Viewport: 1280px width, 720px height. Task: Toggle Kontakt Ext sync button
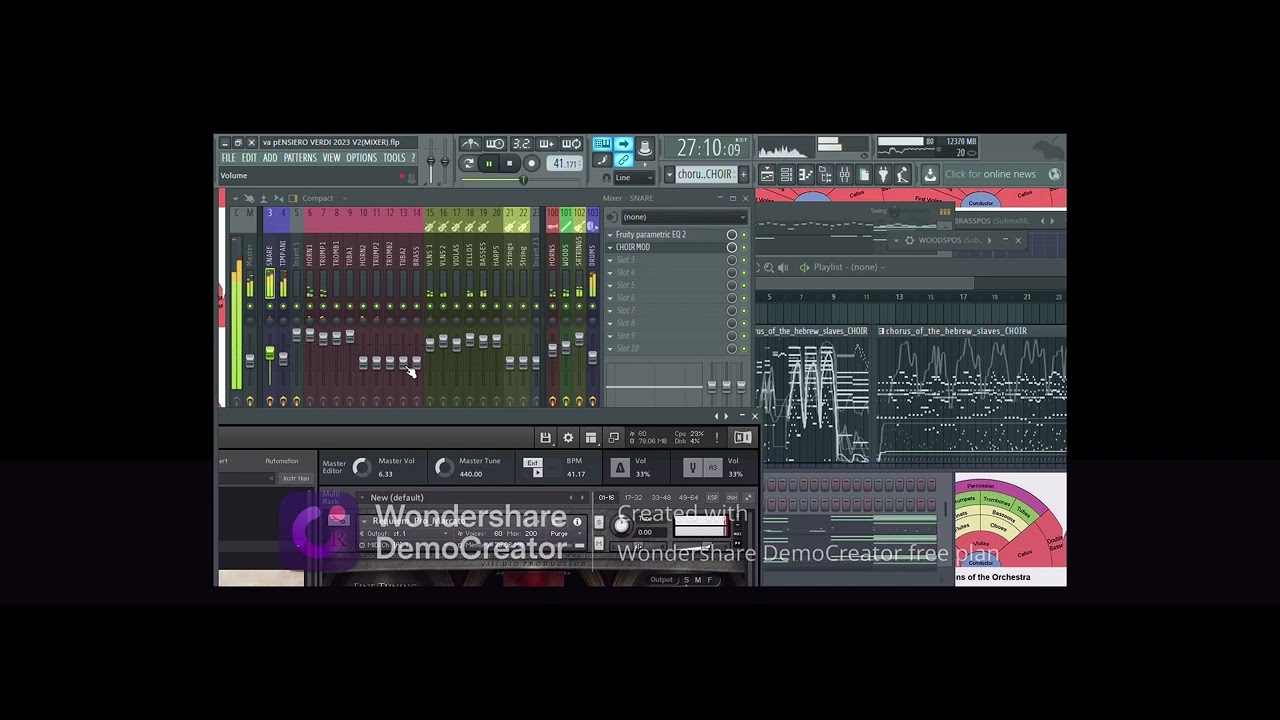tap(532, 463)
